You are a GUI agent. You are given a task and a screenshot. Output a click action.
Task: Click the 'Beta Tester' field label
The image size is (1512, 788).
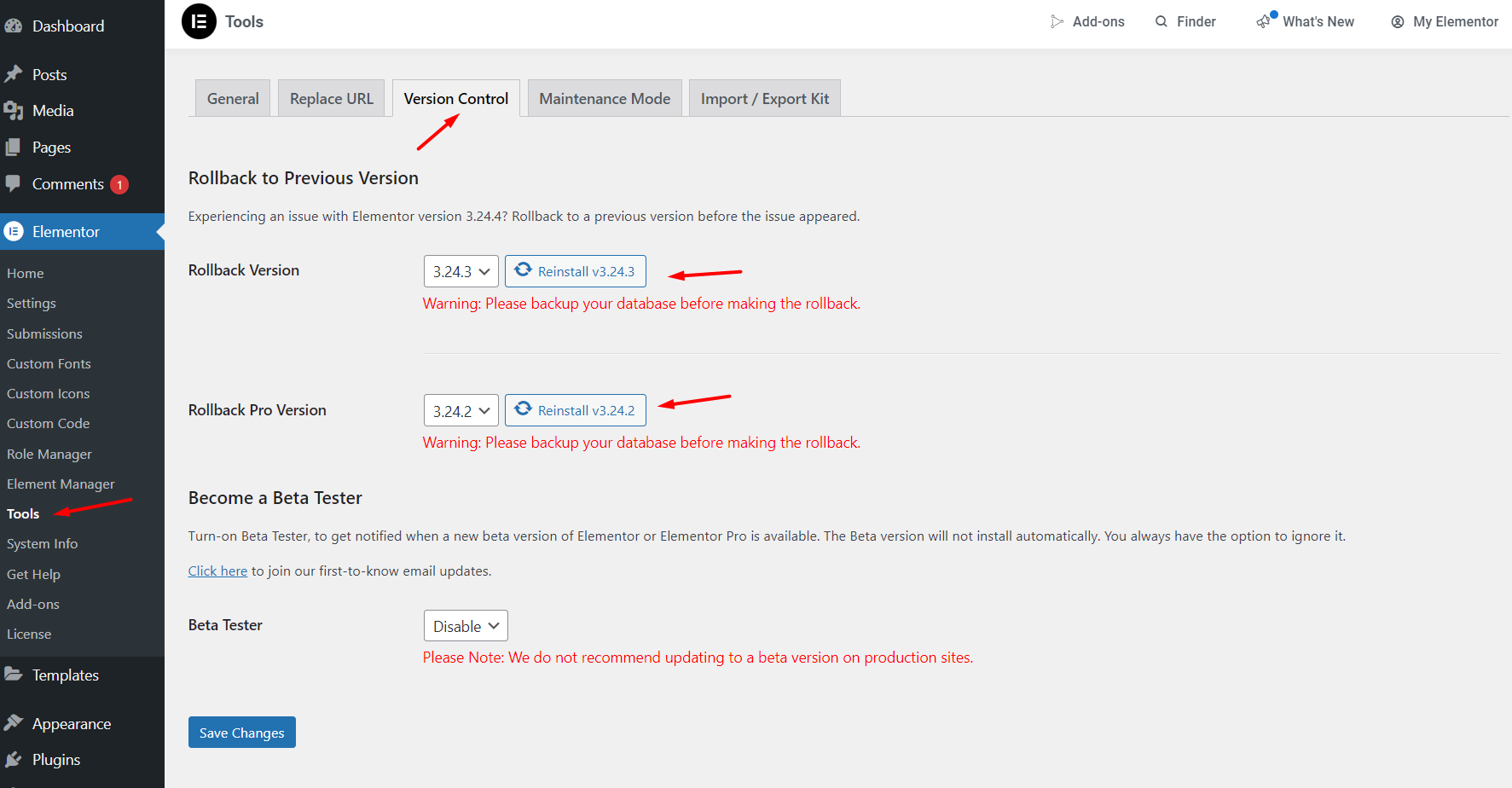point(225,624)
